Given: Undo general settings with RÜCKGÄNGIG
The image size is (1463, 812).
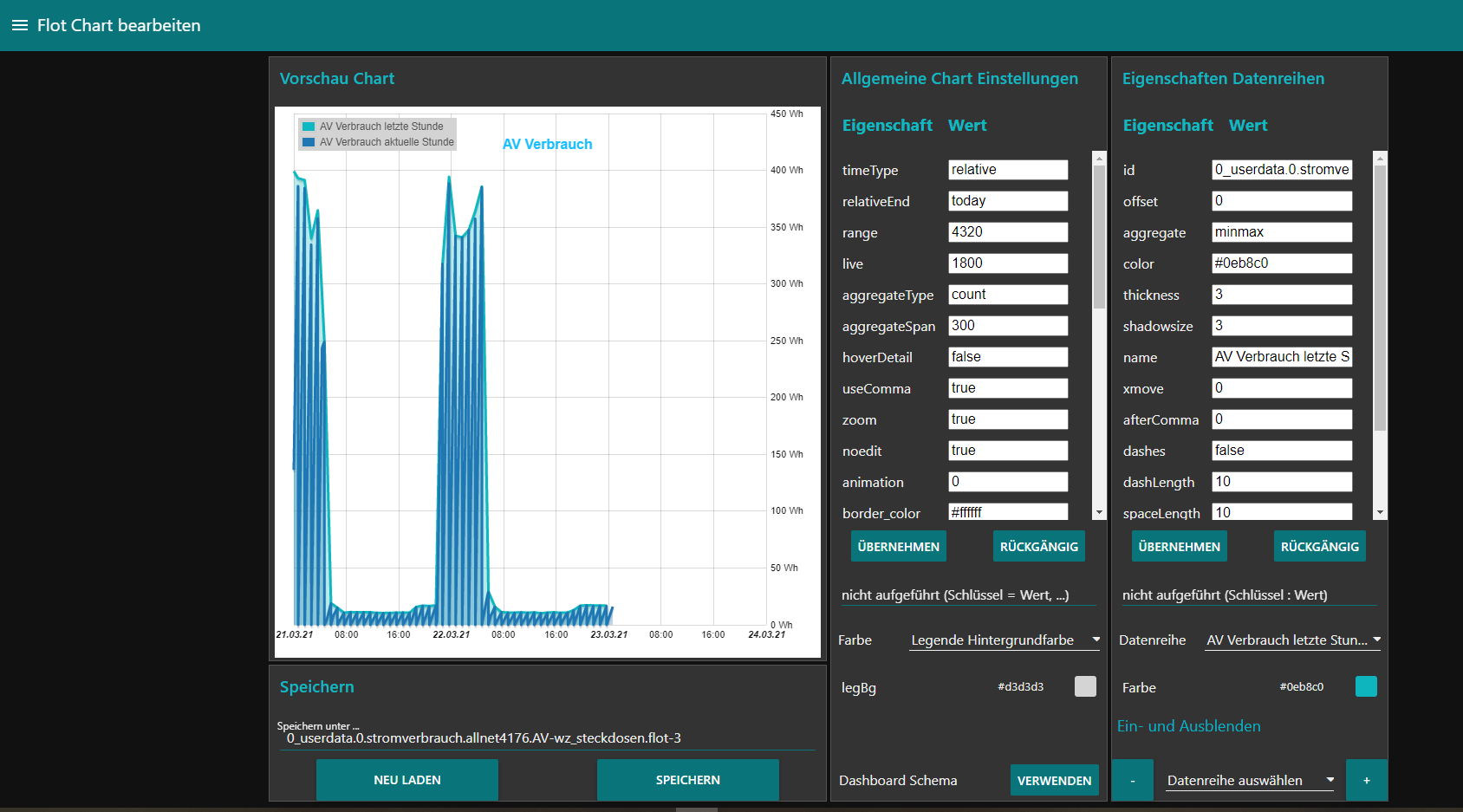Looking at the screenshot, I should coord(1039,547).
